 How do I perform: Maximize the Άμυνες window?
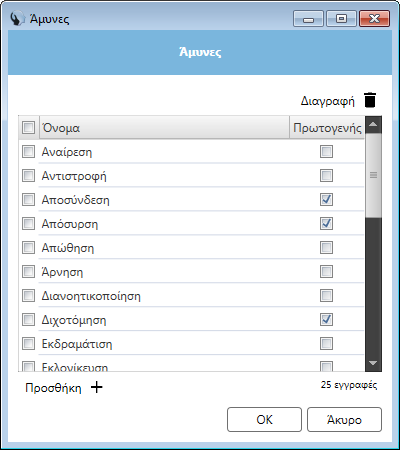(x=341, y=19)
